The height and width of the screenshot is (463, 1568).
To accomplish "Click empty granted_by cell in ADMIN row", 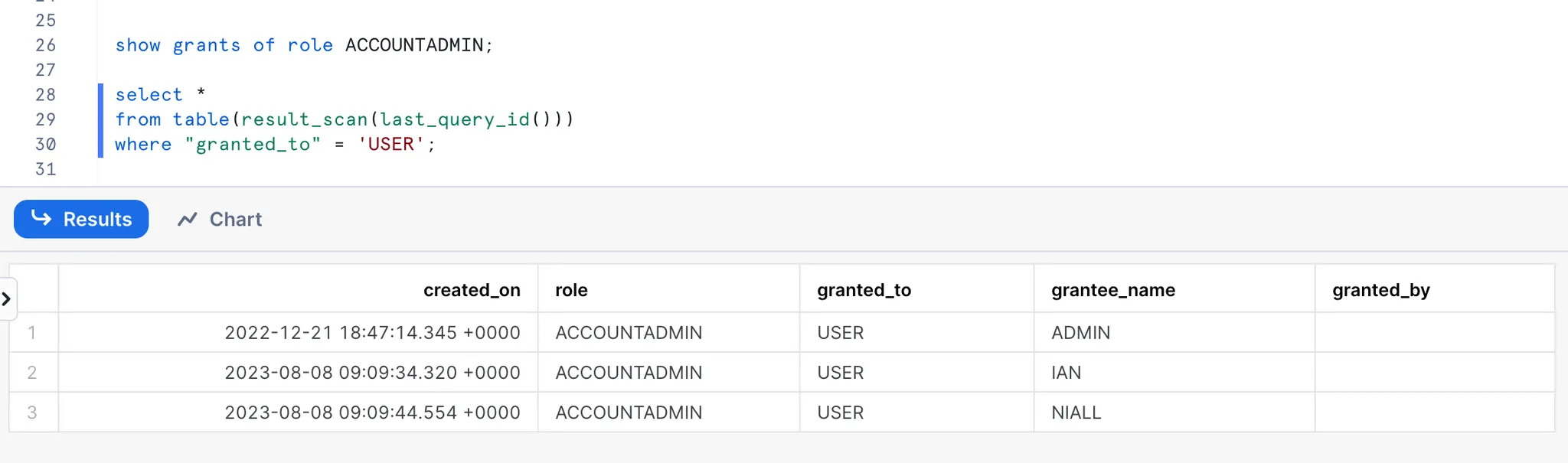I will click(x=1435, y=332).
